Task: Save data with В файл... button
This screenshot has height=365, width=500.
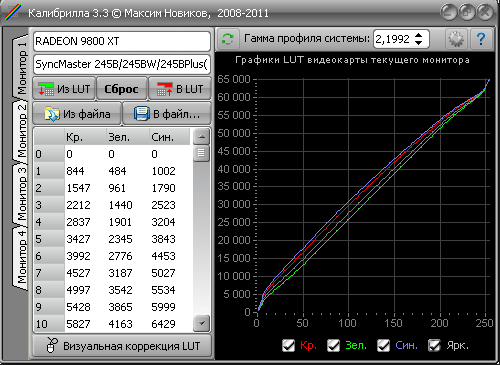Action: 167,114
